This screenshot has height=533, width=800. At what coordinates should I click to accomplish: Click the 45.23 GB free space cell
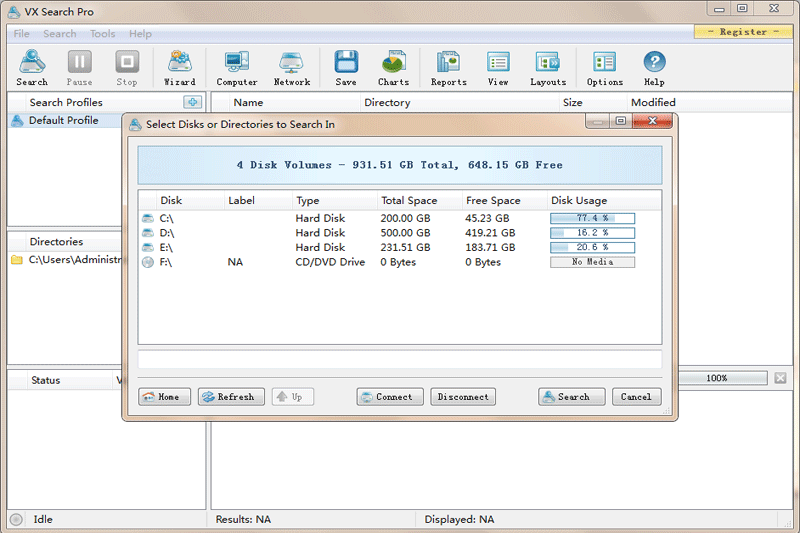tap(487, 218)
